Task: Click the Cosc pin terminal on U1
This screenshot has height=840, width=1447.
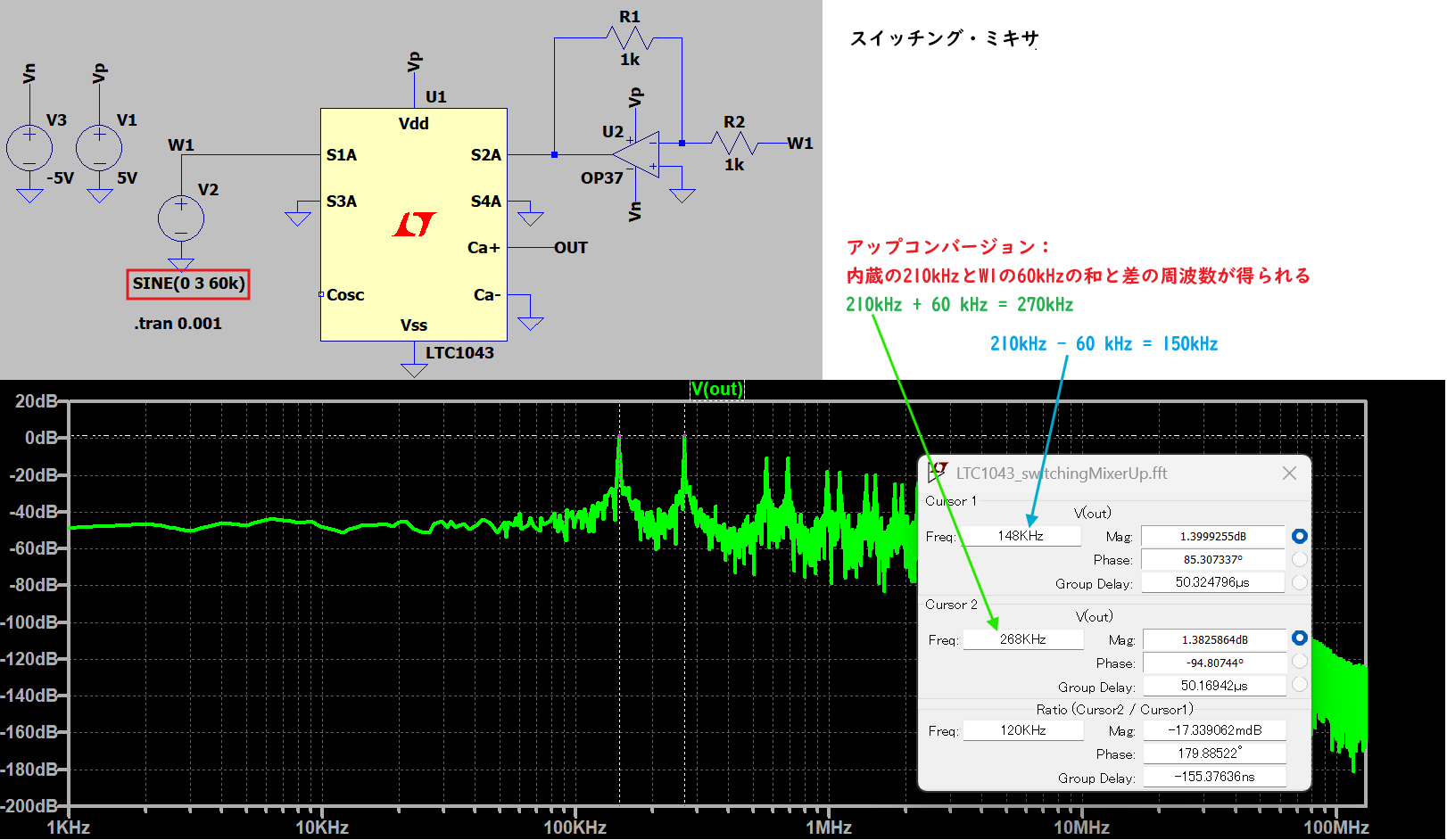Action: [321, 294]
